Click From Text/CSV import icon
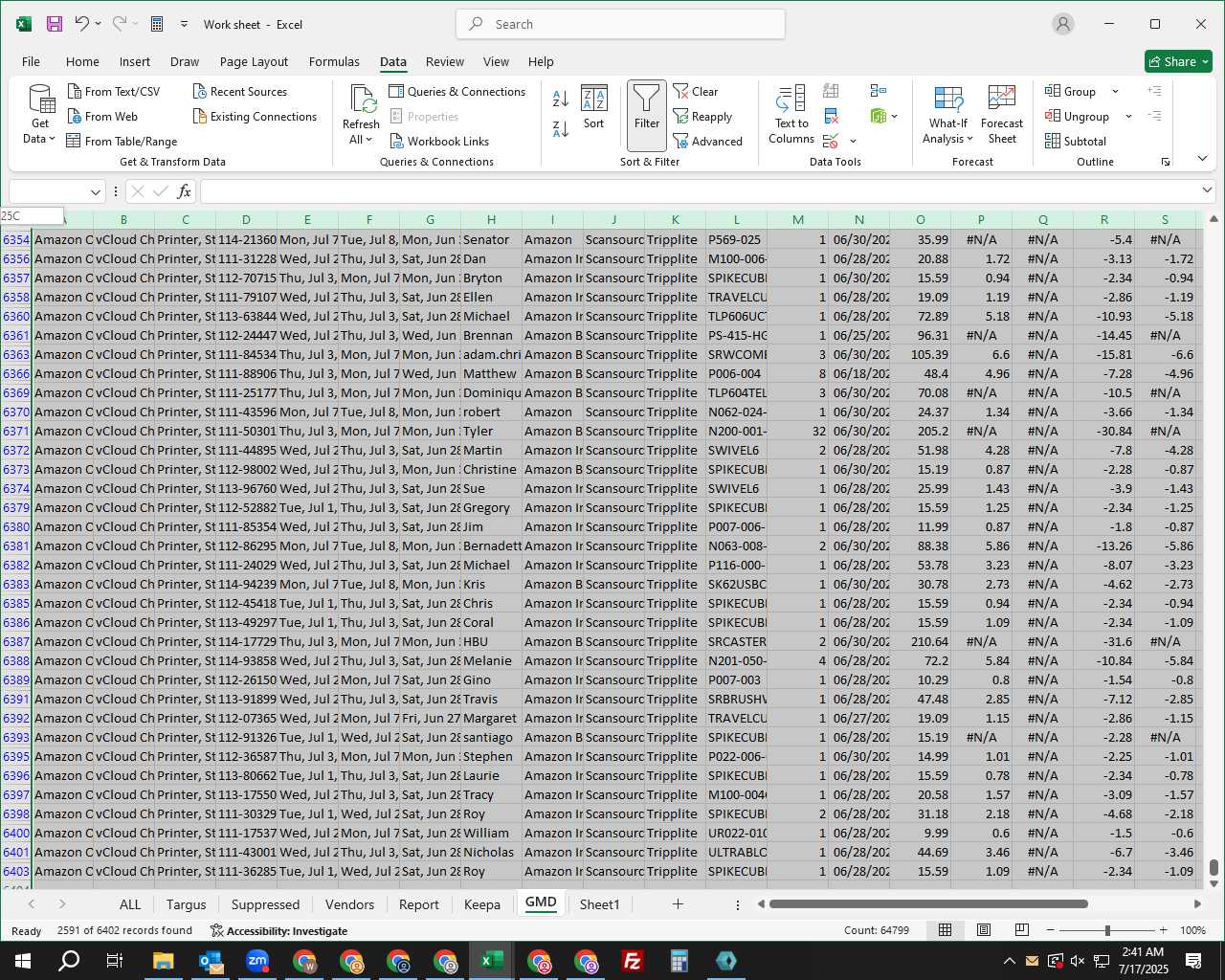 point(75,91)
